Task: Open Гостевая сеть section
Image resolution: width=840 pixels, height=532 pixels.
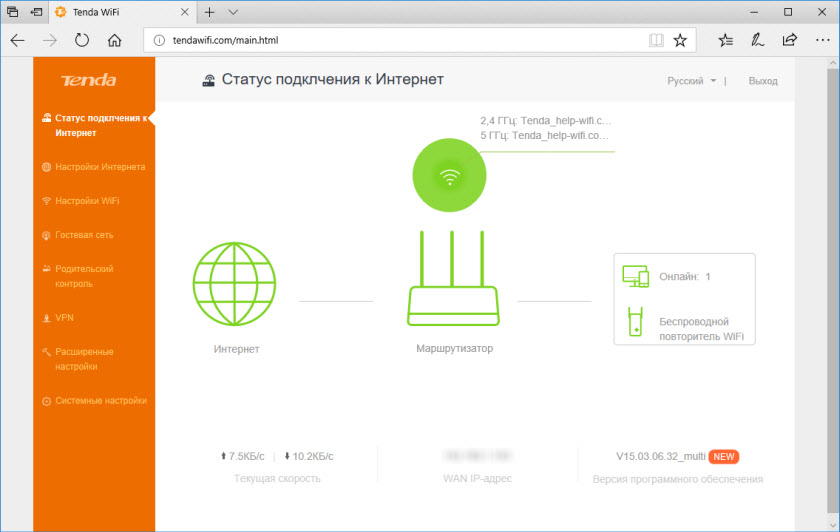Action: click(x=84, y=235)
